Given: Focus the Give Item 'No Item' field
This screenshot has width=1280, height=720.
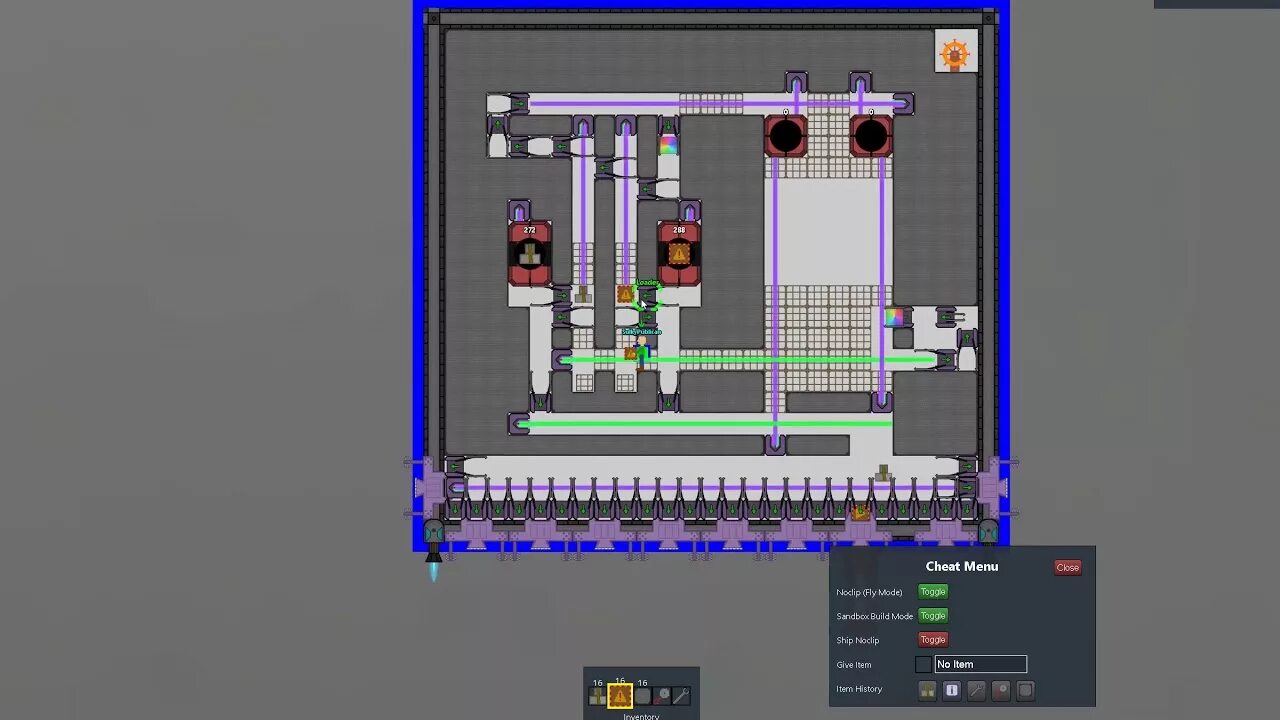Looking at the screenshot, I should (980, 664).
